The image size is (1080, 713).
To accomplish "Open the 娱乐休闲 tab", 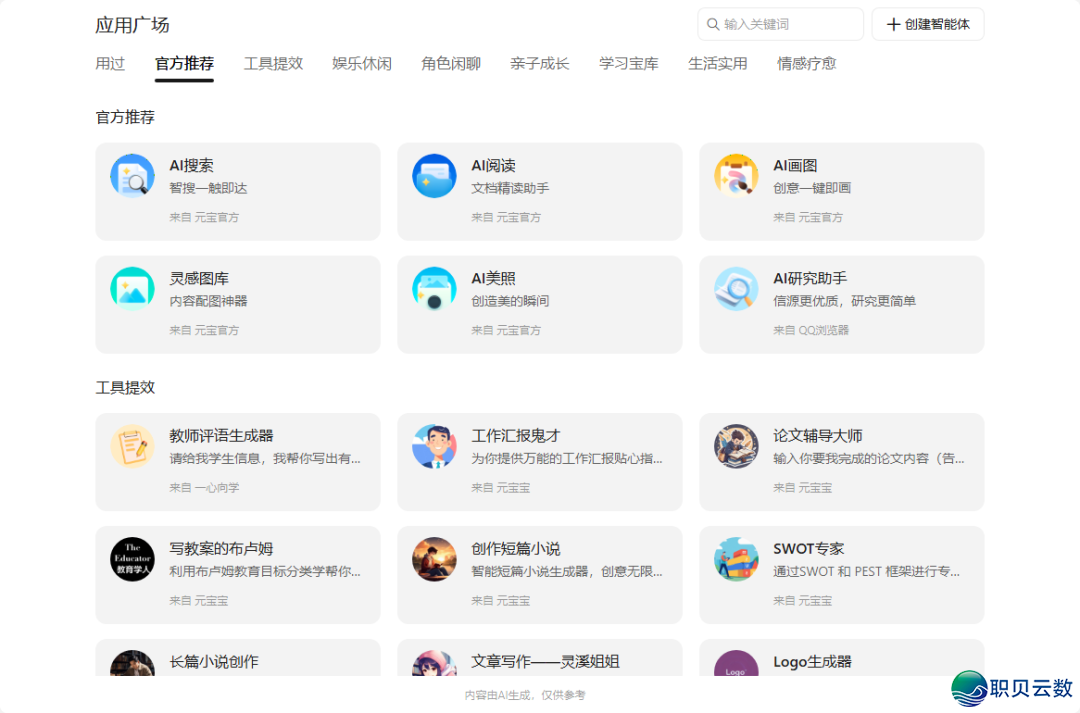I will (362, 63).
